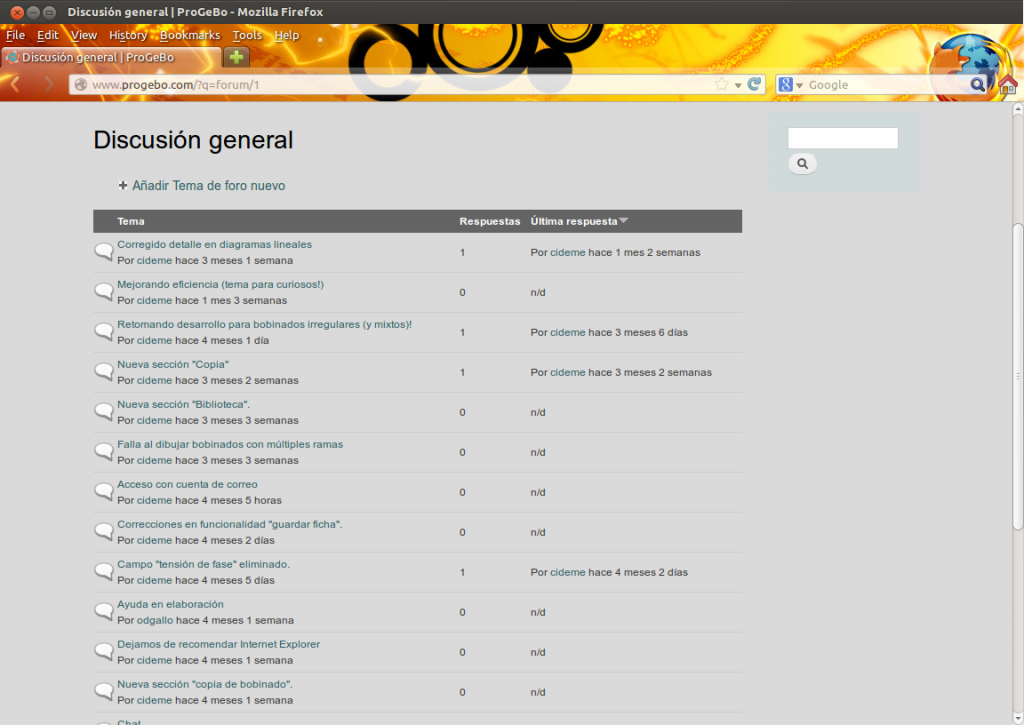The height and width of the screenshot is (725, 1024).
Task: Open the odgallo user profile link
Action: (155, 620)
